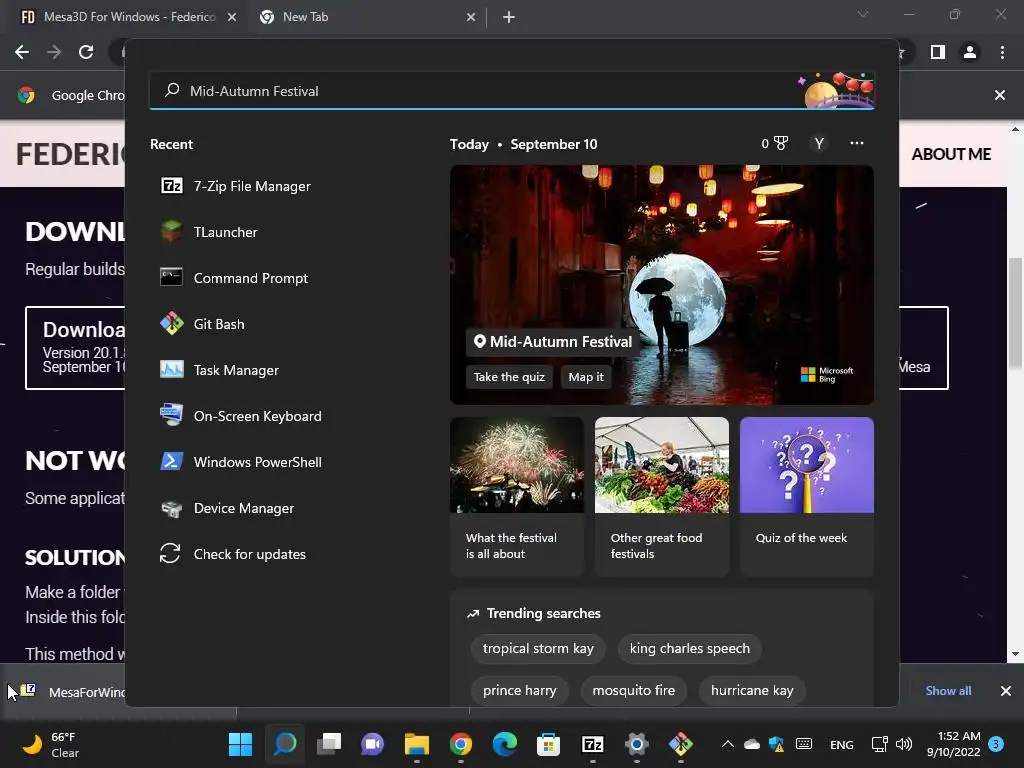Image resolution: width=1024 pixels, height=768 pixels.
Task: Launch Windows PowerShell from Recent list
Action: coord(241,462)
